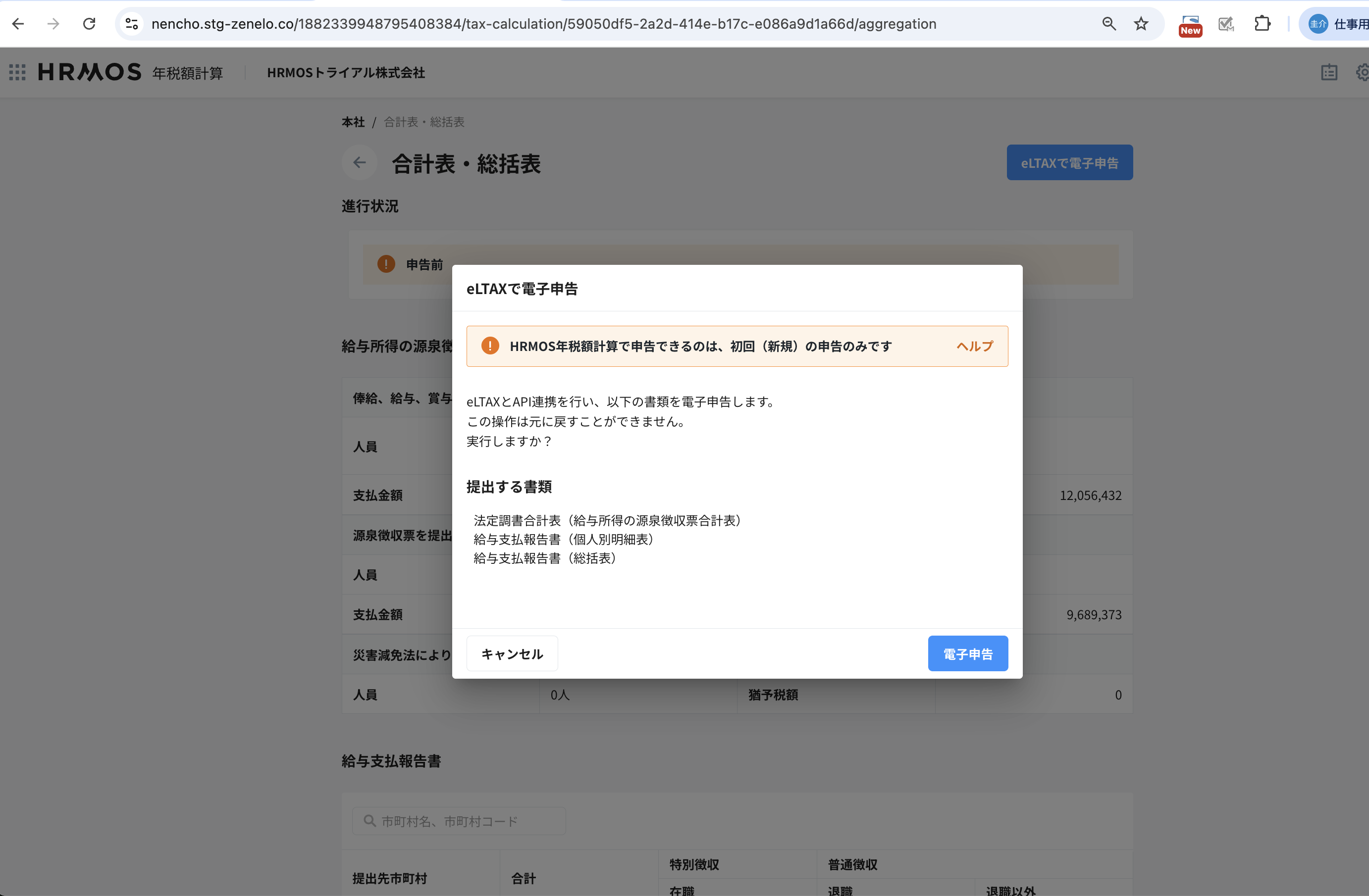1369x896 pixels.
Task: Go back using arrow beside 合計表・総括表
Action: (360, 163)
